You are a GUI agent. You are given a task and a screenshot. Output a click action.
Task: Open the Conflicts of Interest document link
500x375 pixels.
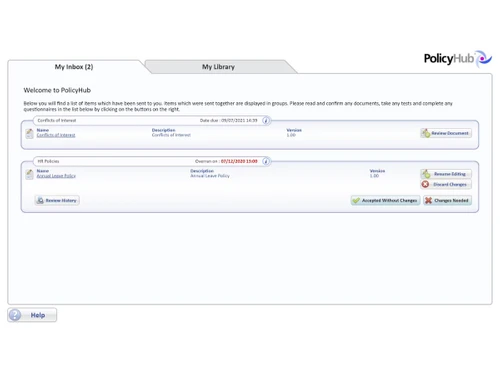tap(56, 135)
